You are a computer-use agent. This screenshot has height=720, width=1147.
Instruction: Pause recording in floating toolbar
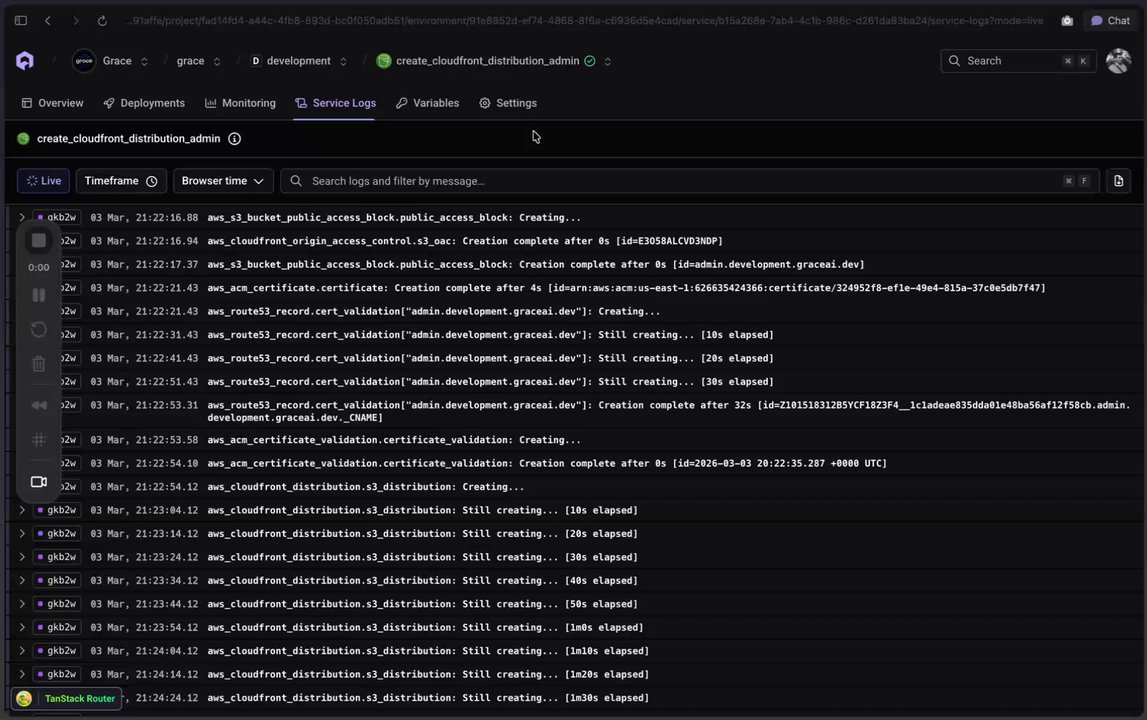pyautogui.click(x=39, y=295)
